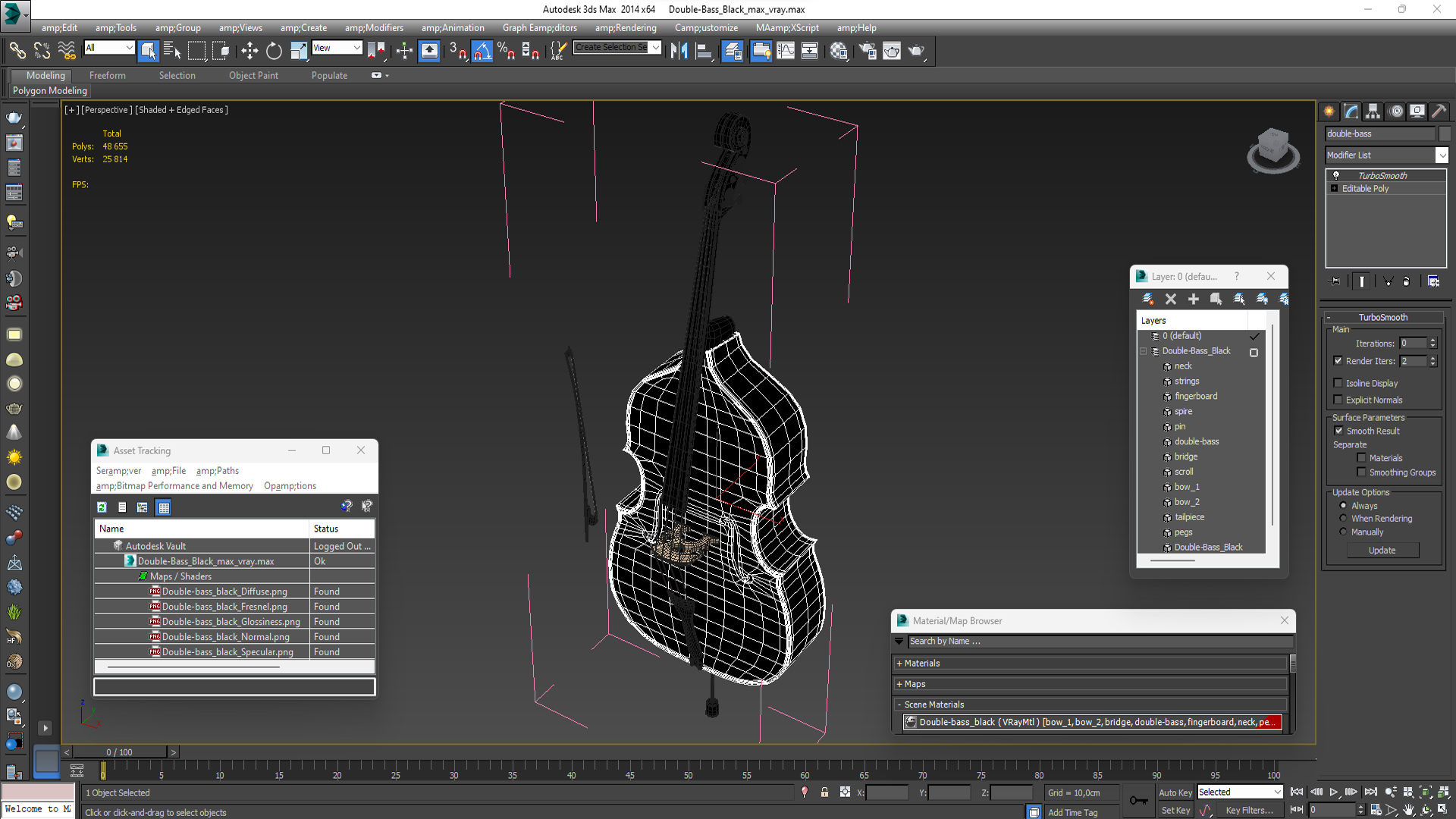Switch to the Hierarchy command panel

click(x=1373, y=111)
